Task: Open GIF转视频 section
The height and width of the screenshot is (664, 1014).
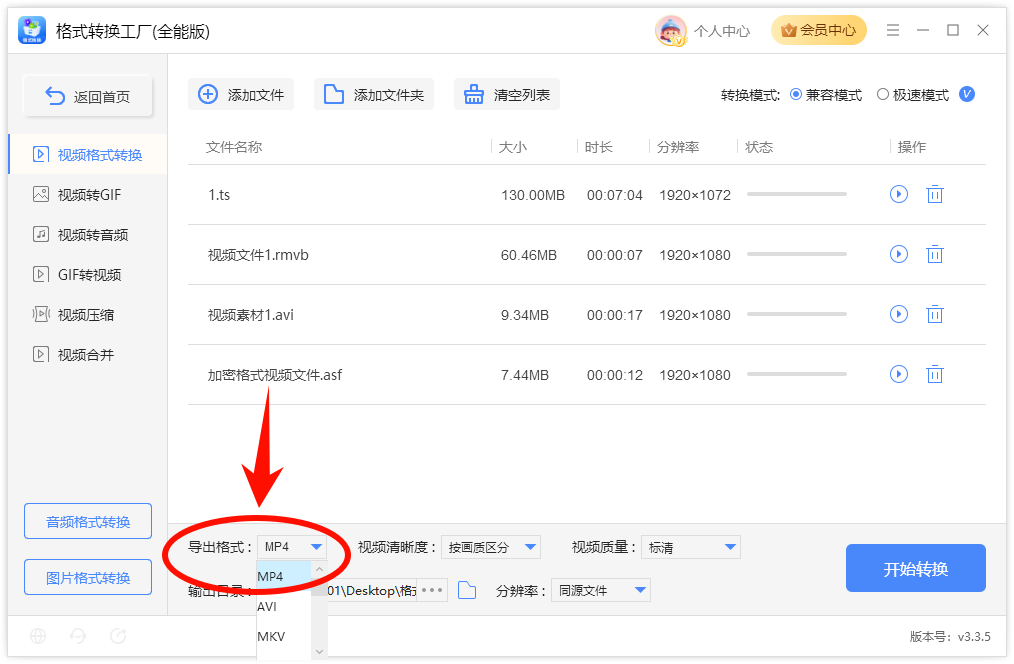Action: (88, 275)
